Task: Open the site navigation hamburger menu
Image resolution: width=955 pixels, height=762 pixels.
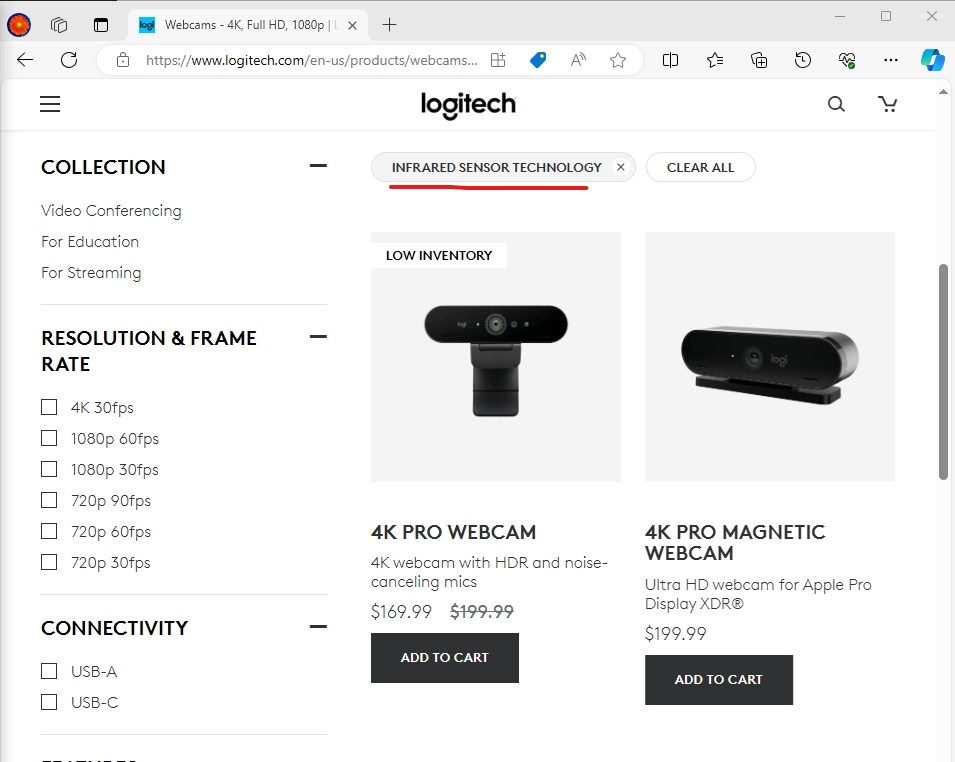Action: click(x=49, y=103)
